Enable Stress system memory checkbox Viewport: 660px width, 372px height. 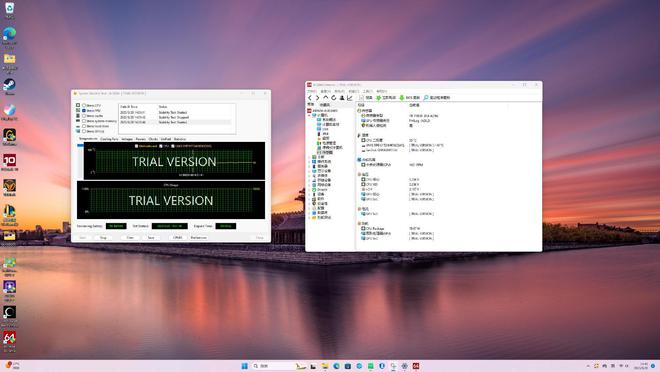(x=84, y=121)
